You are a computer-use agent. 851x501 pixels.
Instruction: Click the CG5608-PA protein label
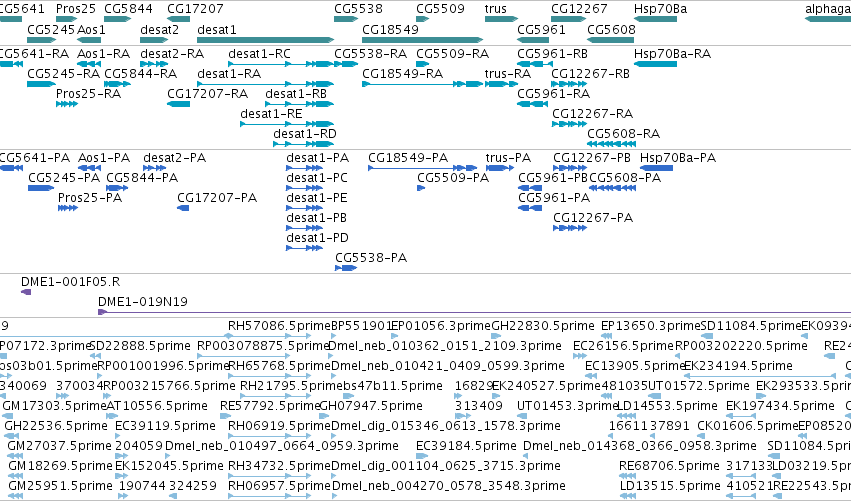(625, 178)
